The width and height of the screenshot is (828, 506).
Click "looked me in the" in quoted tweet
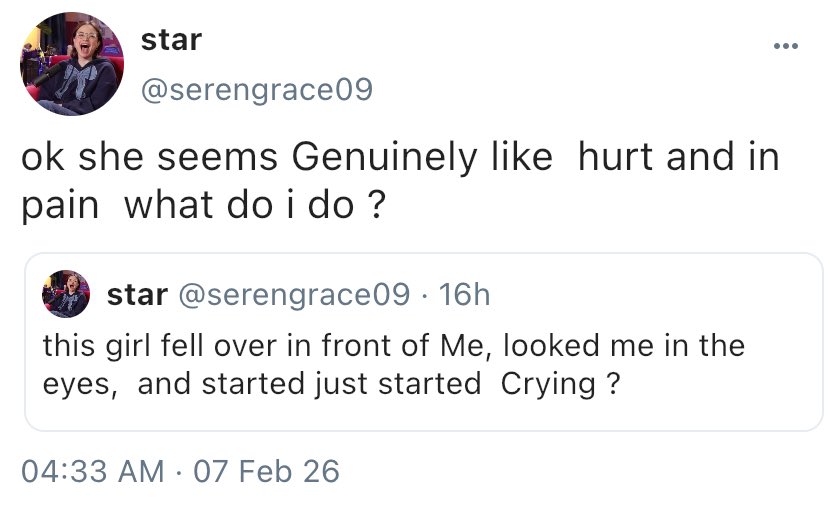(624, 347)
